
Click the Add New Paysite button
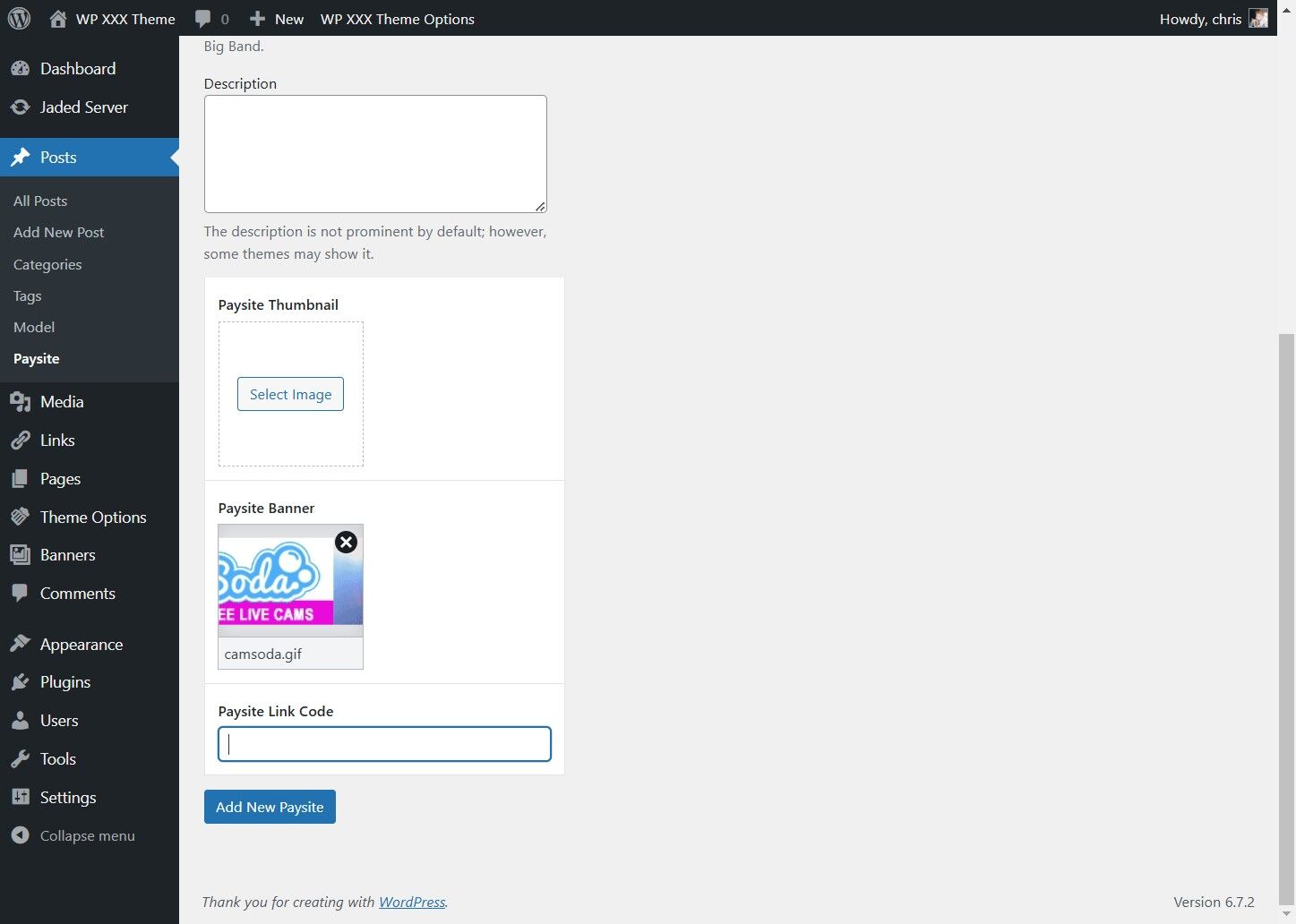pos(269,807)
